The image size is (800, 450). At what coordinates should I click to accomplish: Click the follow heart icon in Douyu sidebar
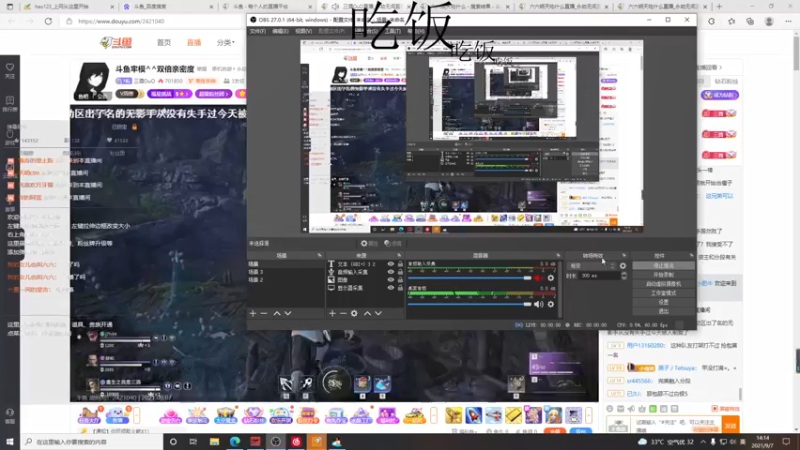pyautogui.click(x=10, y=70)
